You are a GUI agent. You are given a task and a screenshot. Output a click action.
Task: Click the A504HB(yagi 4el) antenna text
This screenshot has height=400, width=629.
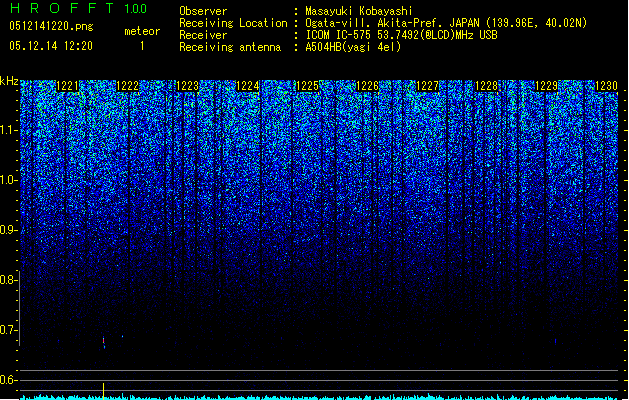(x=353, y=47)
